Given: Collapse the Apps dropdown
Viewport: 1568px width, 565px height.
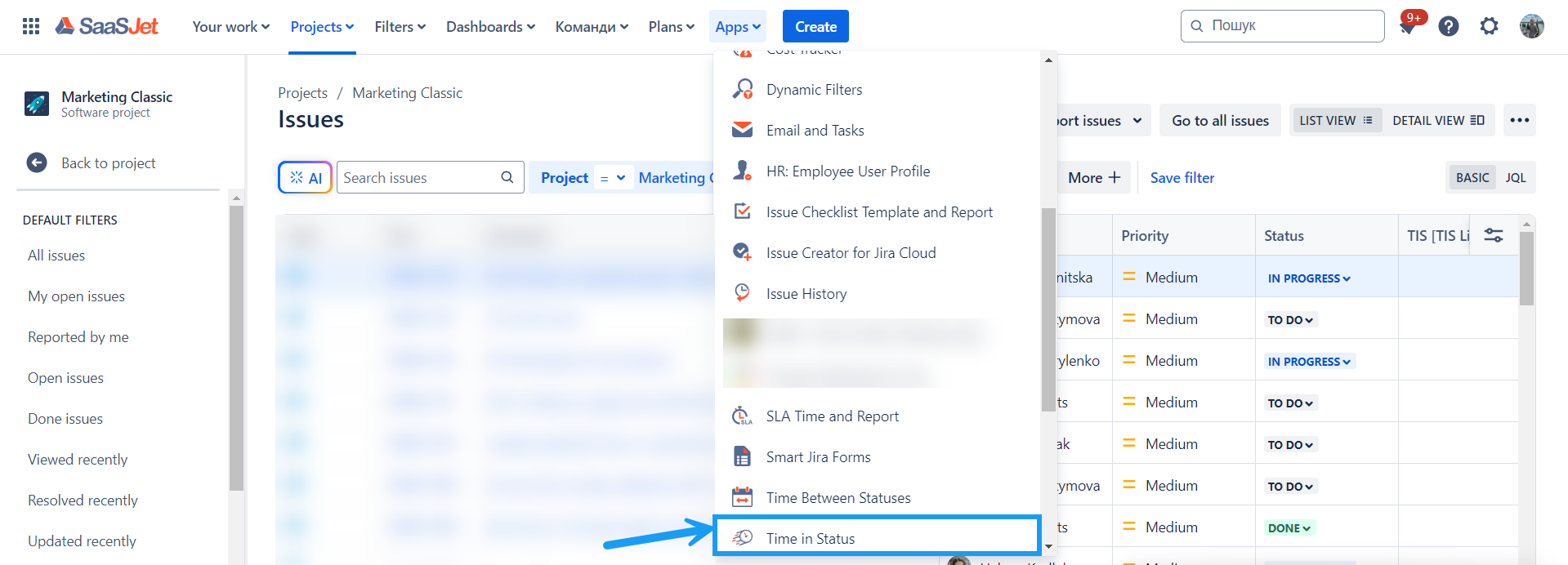Looking at the screenshot, I should [737, 26].
